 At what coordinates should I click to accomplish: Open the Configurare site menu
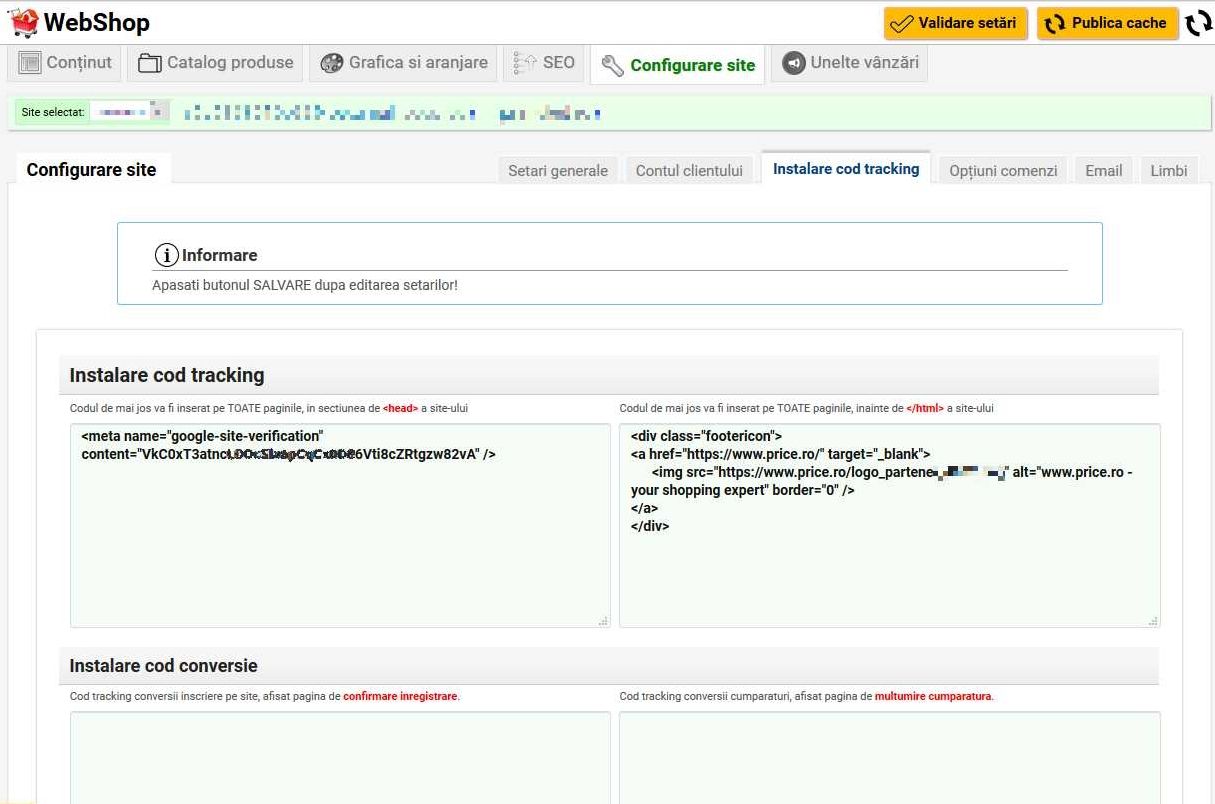click(x=677, y=65)
